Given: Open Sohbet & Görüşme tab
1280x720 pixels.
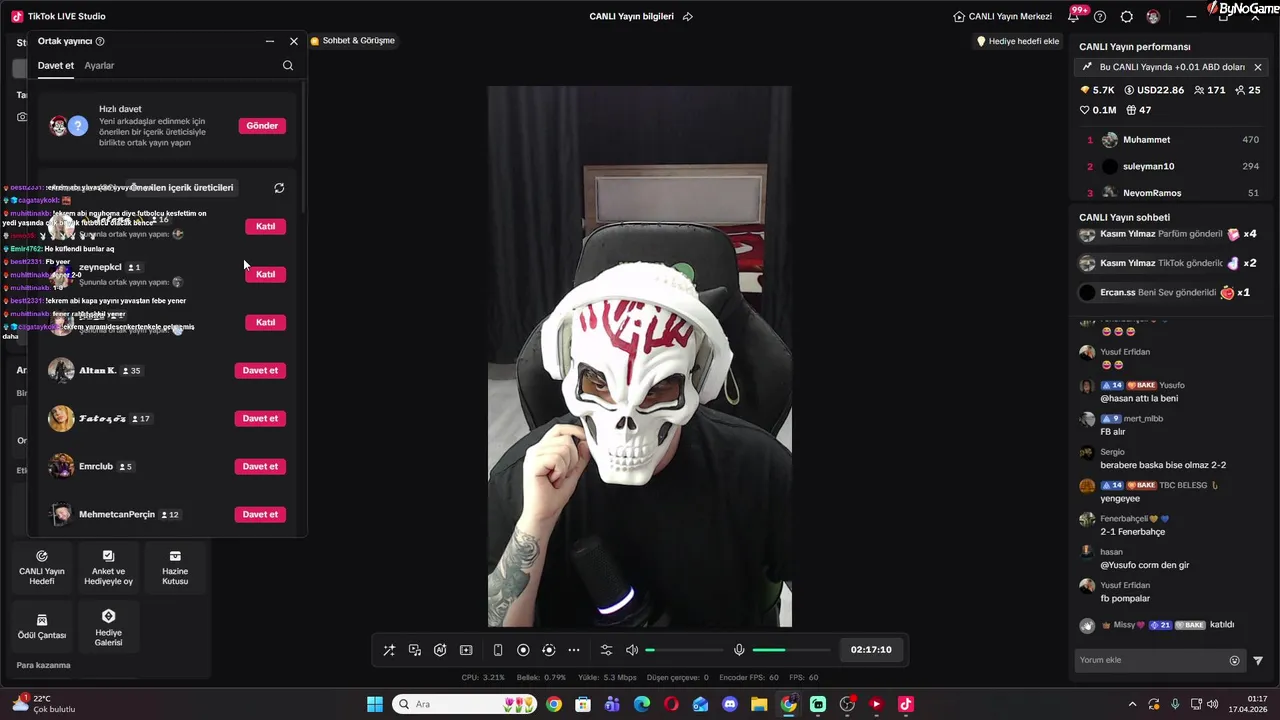Looking at the screenshot, I should tap(352, 41).
